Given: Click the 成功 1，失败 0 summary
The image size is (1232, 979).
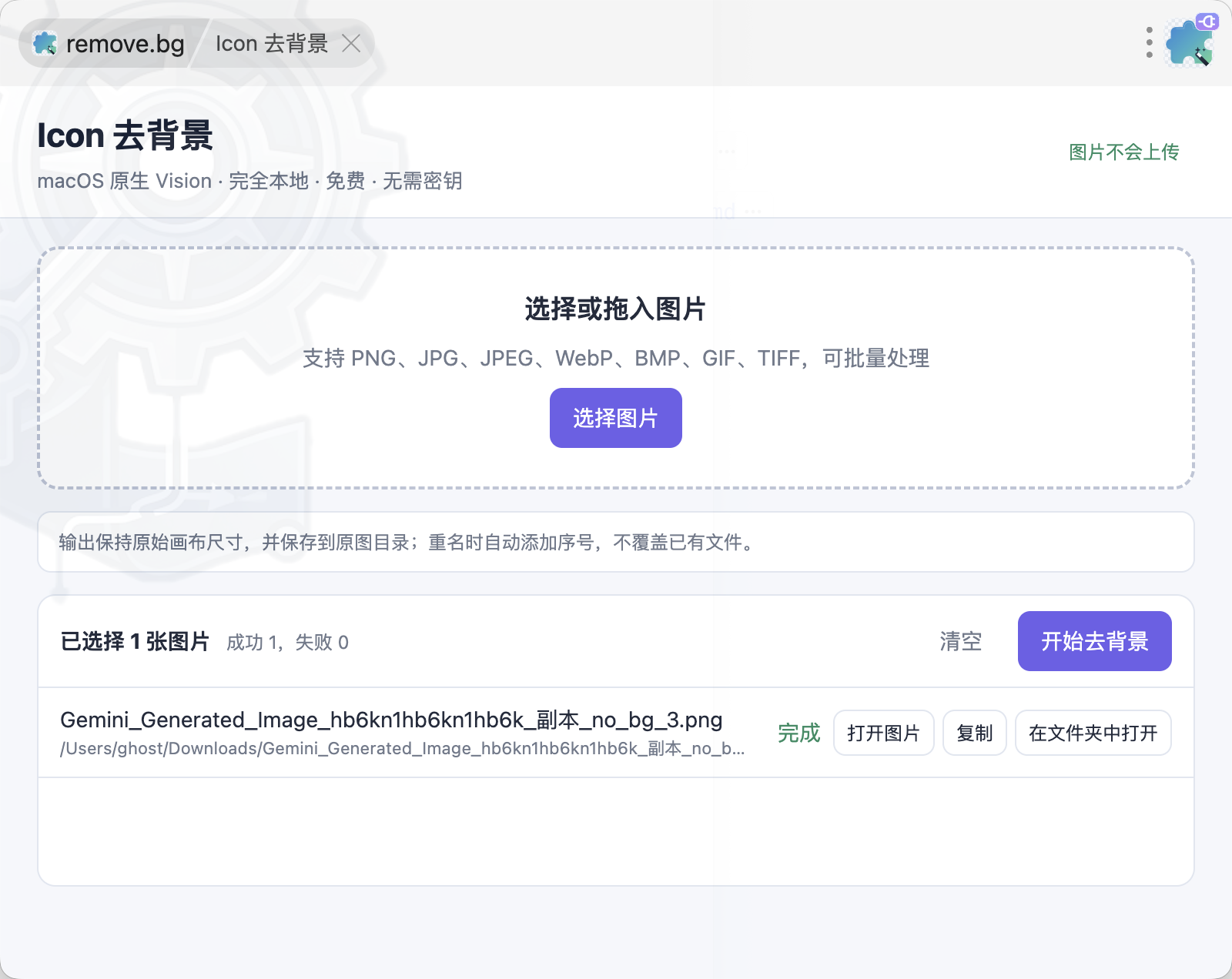Looking at the screenshot, I should tap(287, 642).
